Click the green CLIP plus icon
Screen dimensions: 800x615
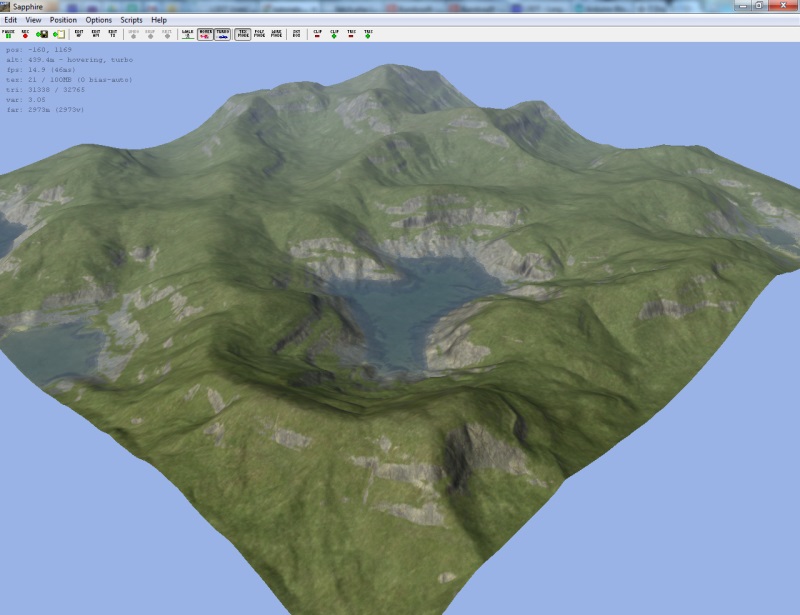point(334,33)
